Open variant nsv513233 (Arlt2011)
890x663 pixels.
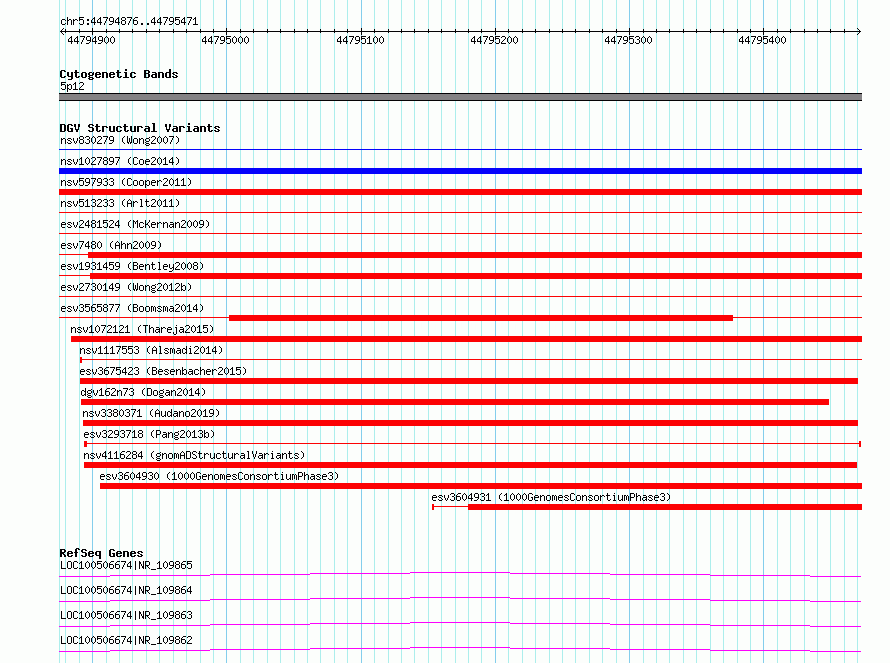click(x=120, y=203)
